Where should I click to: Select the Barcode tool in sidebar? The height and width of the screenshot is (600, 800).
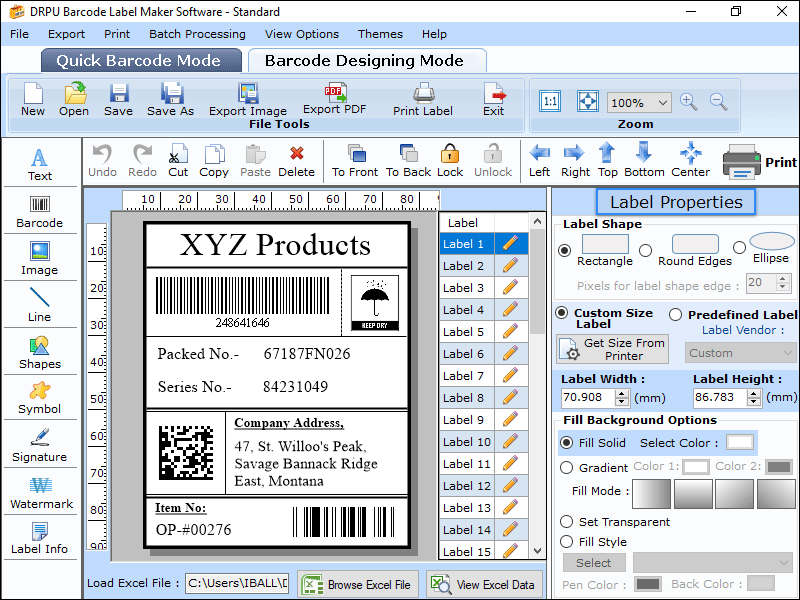(40, 212)
